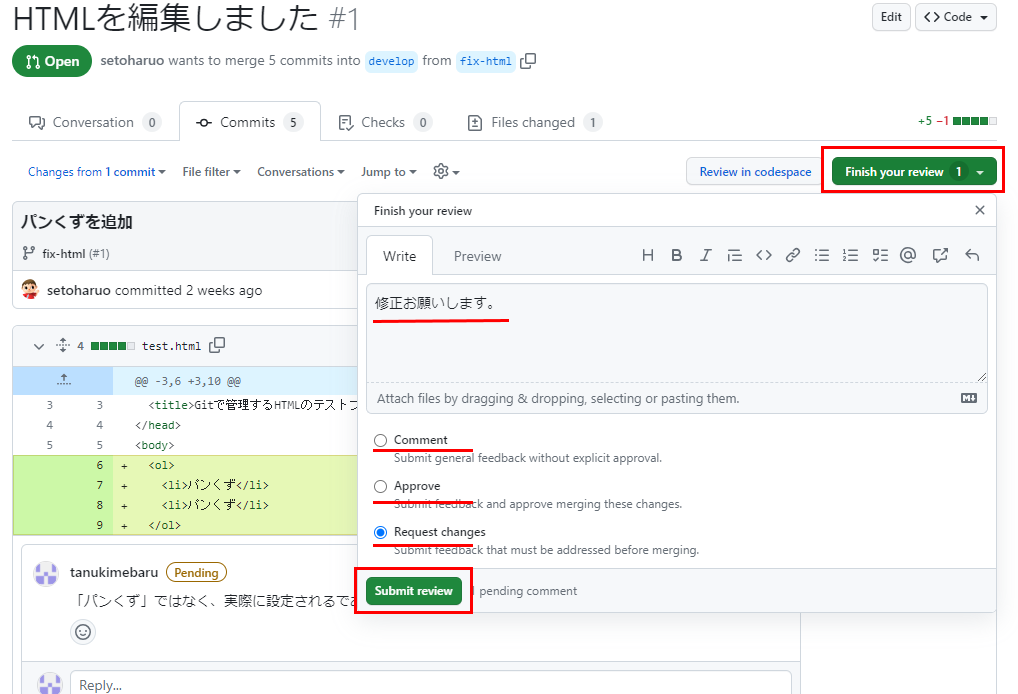This screenshot has width=1018, height=694.
Task: Click setoharuo's avatar in the commit row
Action: pos(30,290)
